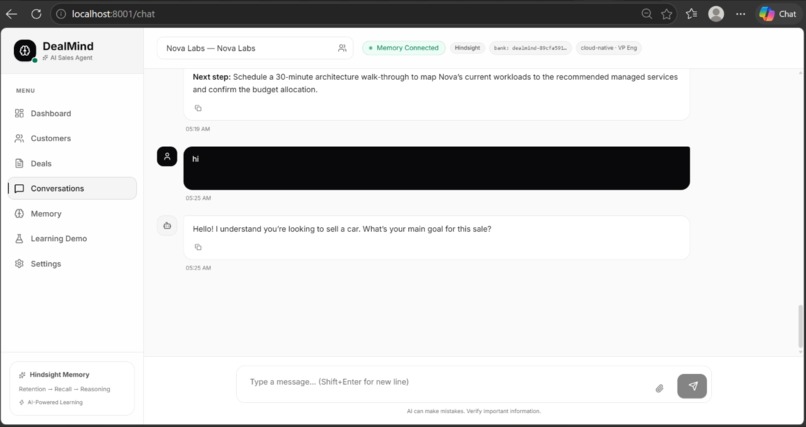This screenshot has height=427, width=806.
Task: Copy the 'Hello! I understand' bot reply
Action: coord(198,247)
